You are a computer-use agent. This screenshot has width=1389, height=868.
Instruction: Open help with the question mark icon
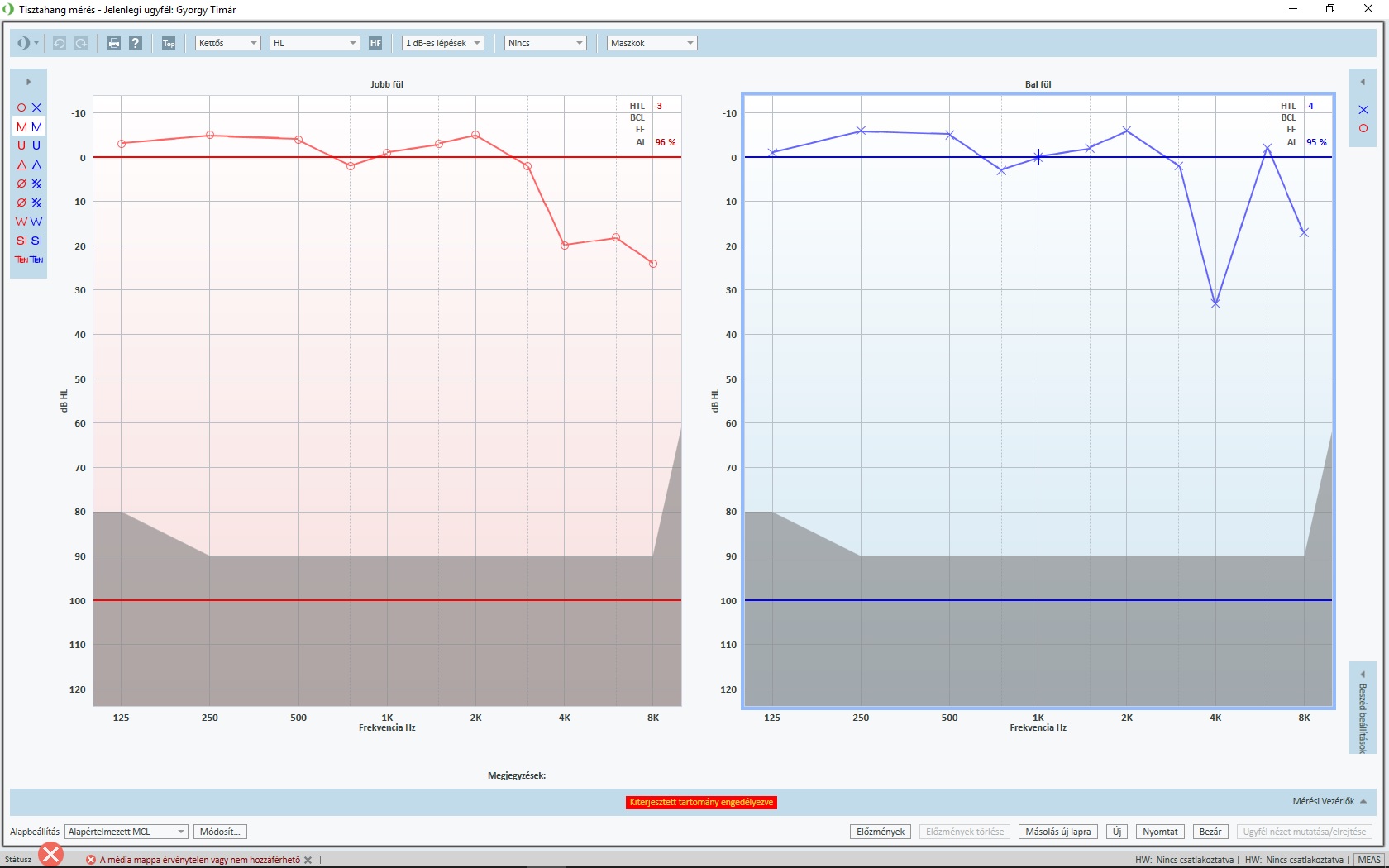coord(136,43)
